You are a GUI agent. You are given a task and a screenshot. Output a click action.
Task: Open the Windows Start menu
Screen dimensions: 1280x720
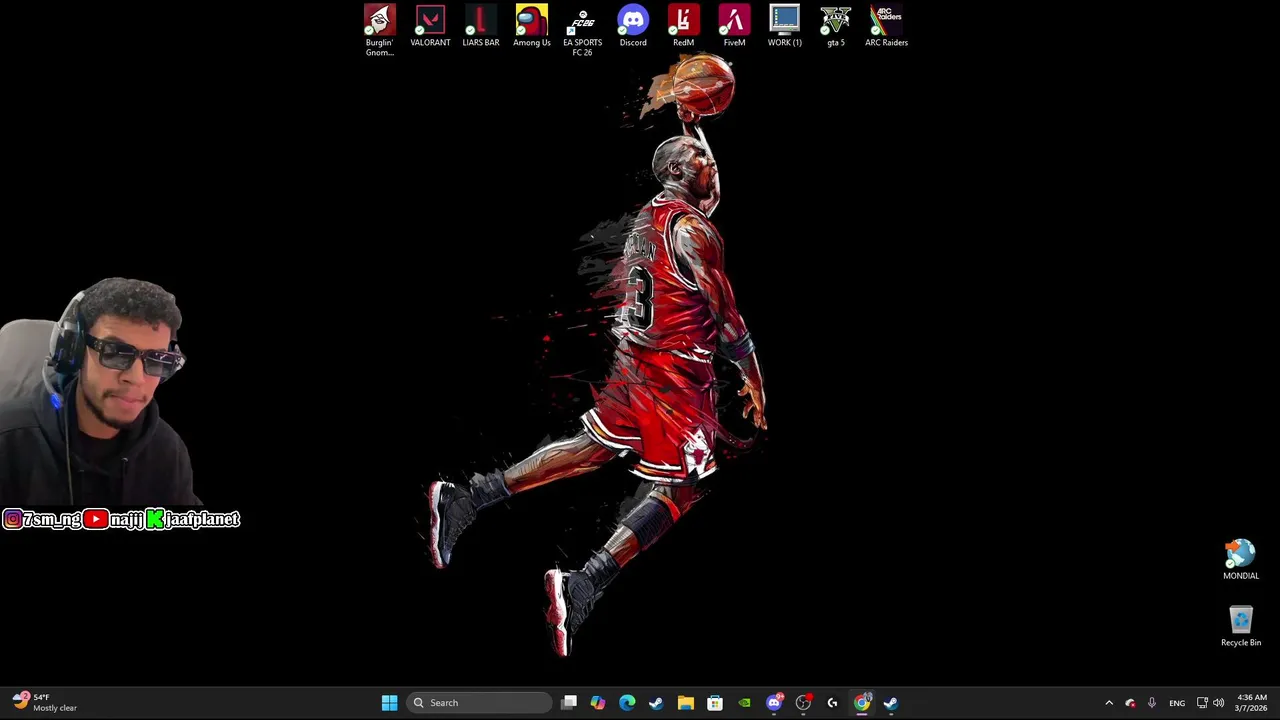390,703
